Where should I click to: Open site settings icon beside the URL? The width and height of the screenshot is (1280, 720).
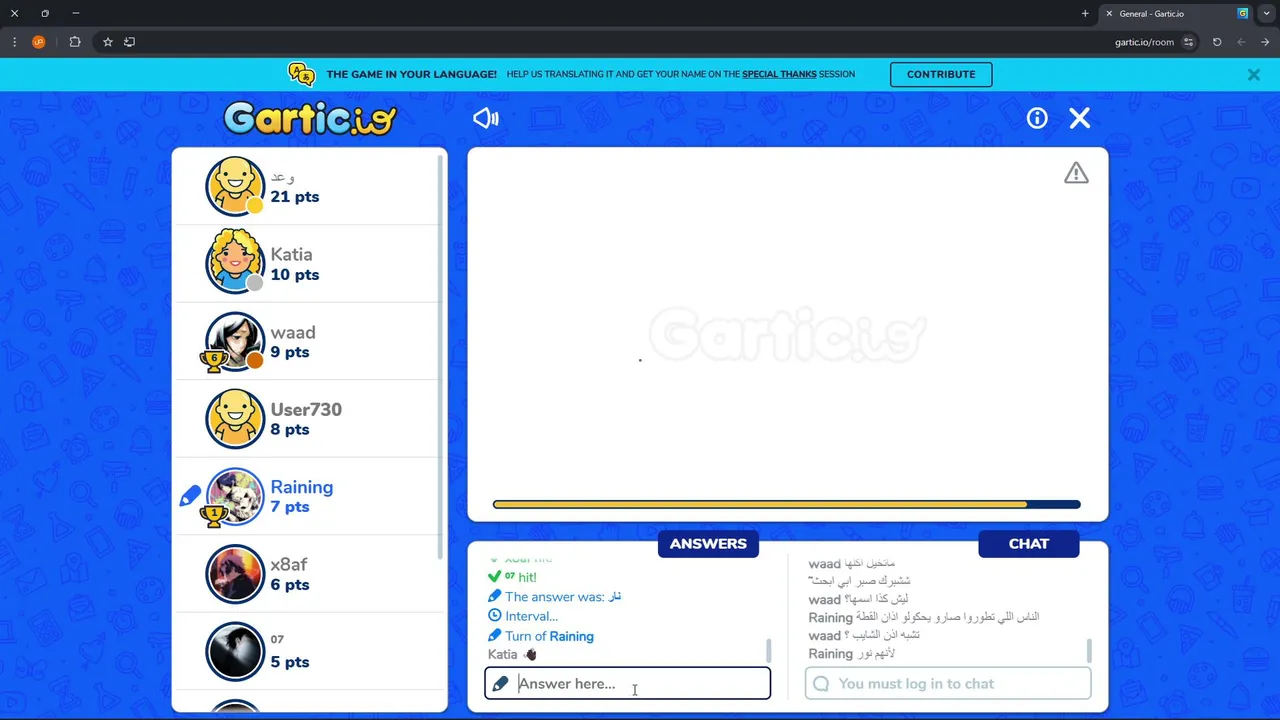[x=1188, y=42]
